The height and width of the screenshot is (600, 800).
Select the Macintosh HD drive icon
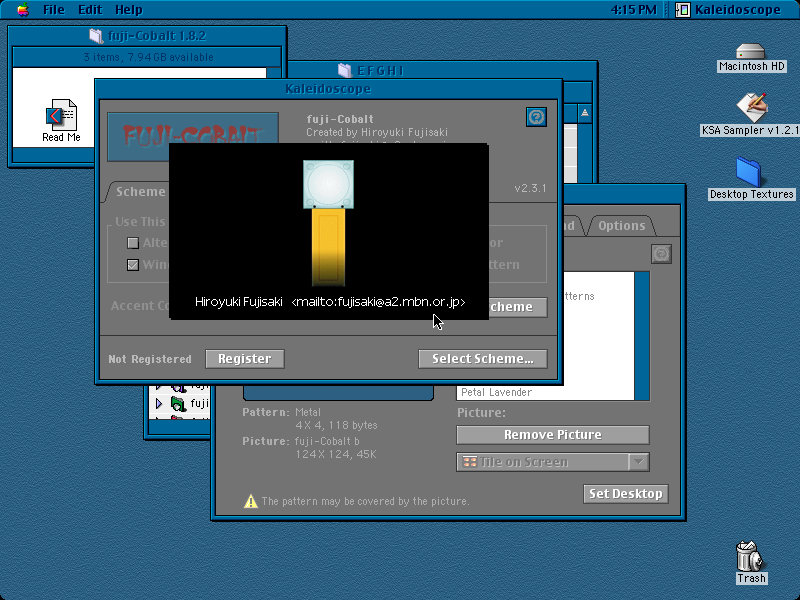coord(751,52)
